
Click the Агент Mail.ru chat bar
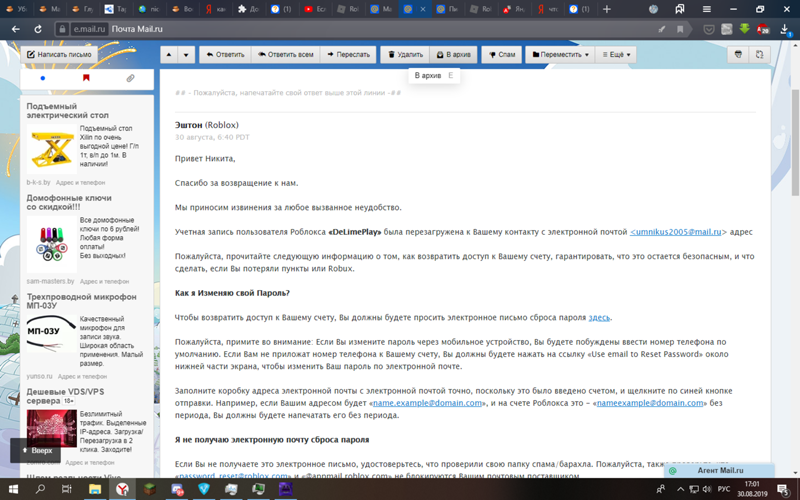tap(719, 470)
